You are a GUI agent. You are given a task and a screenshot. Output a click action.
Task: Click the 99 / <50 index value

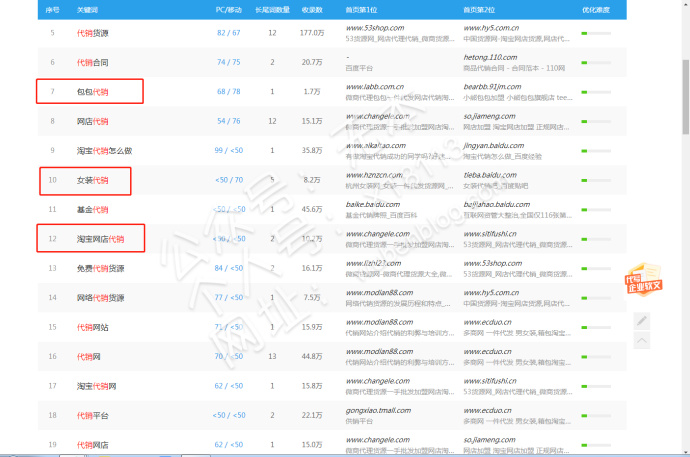tap(228, 150)
